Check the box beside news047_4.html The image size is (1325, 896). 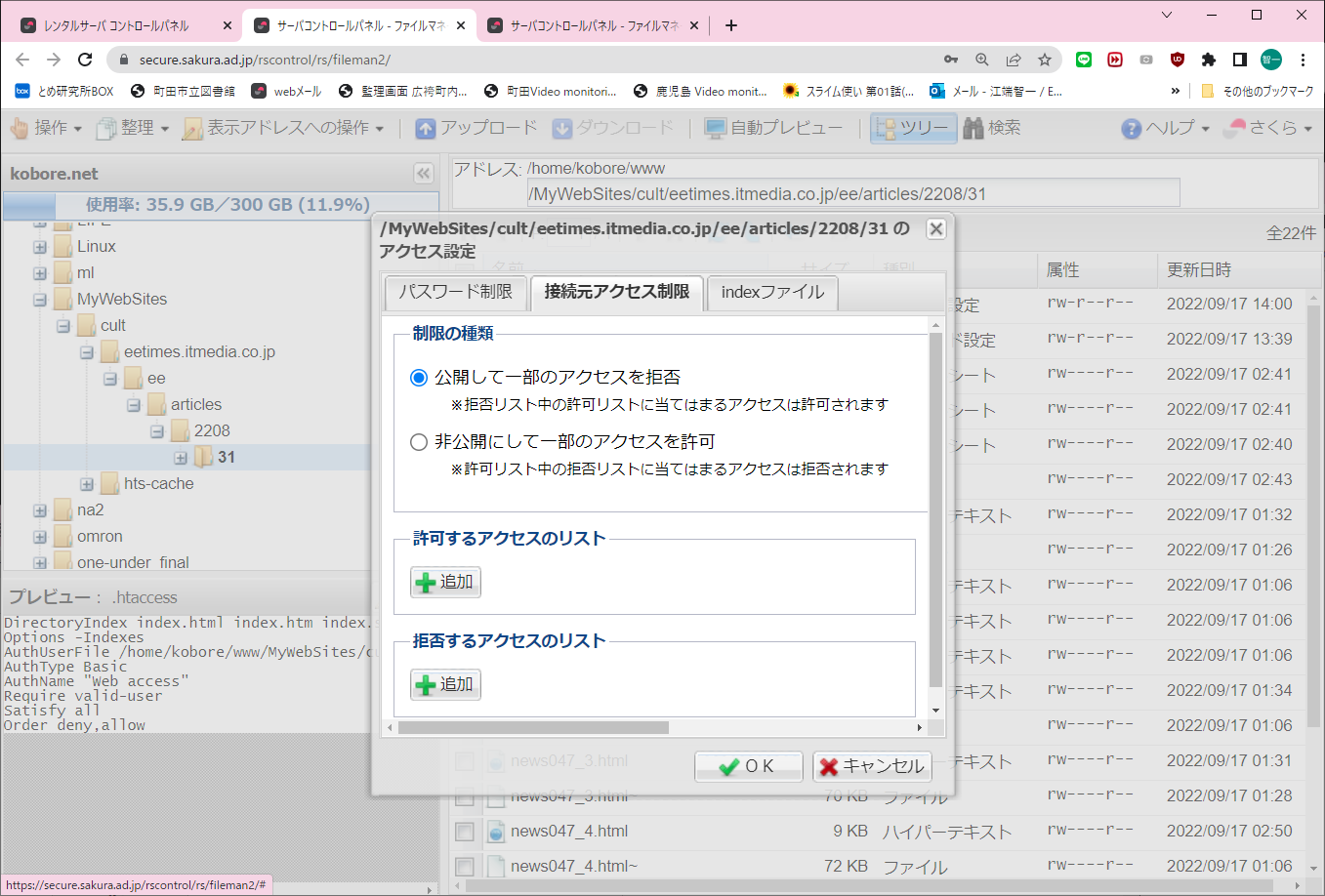[465, 832]
